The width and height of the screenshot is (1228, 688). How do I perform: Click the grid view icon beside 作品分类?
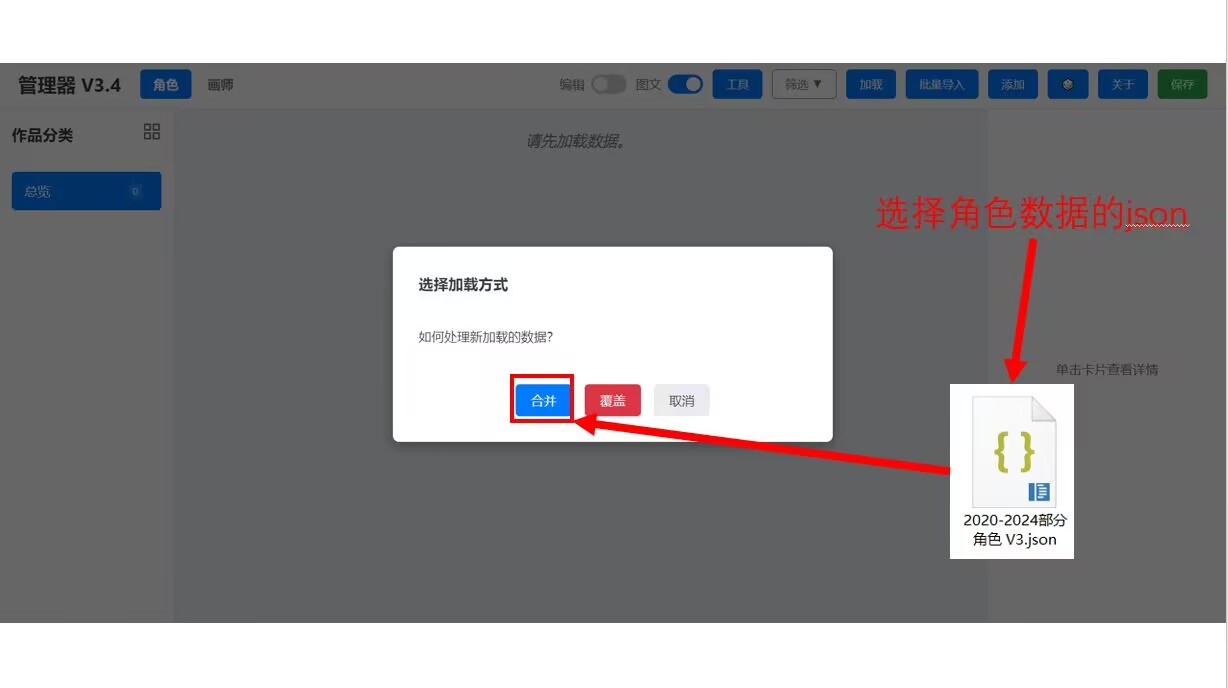(x=152, y=132)
